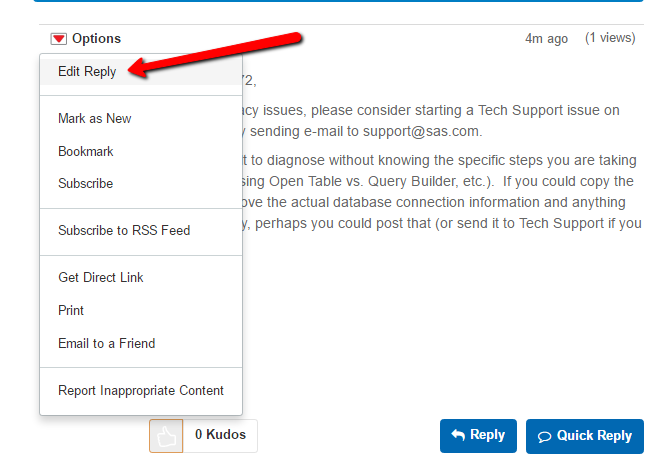Bookmark this post via the menu
Viewport: 663px width, 462px height.
86,152
